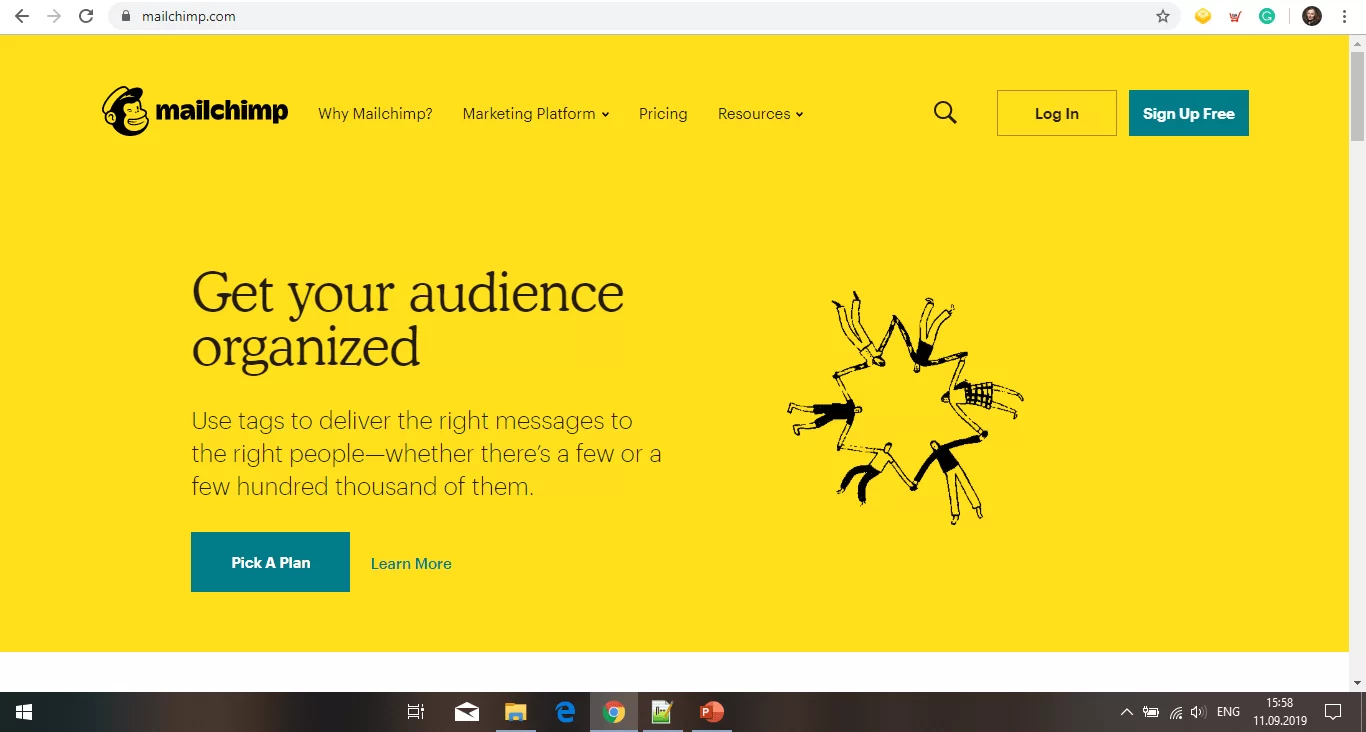Open the site search magnifier icon

click(x=945, y=113)
